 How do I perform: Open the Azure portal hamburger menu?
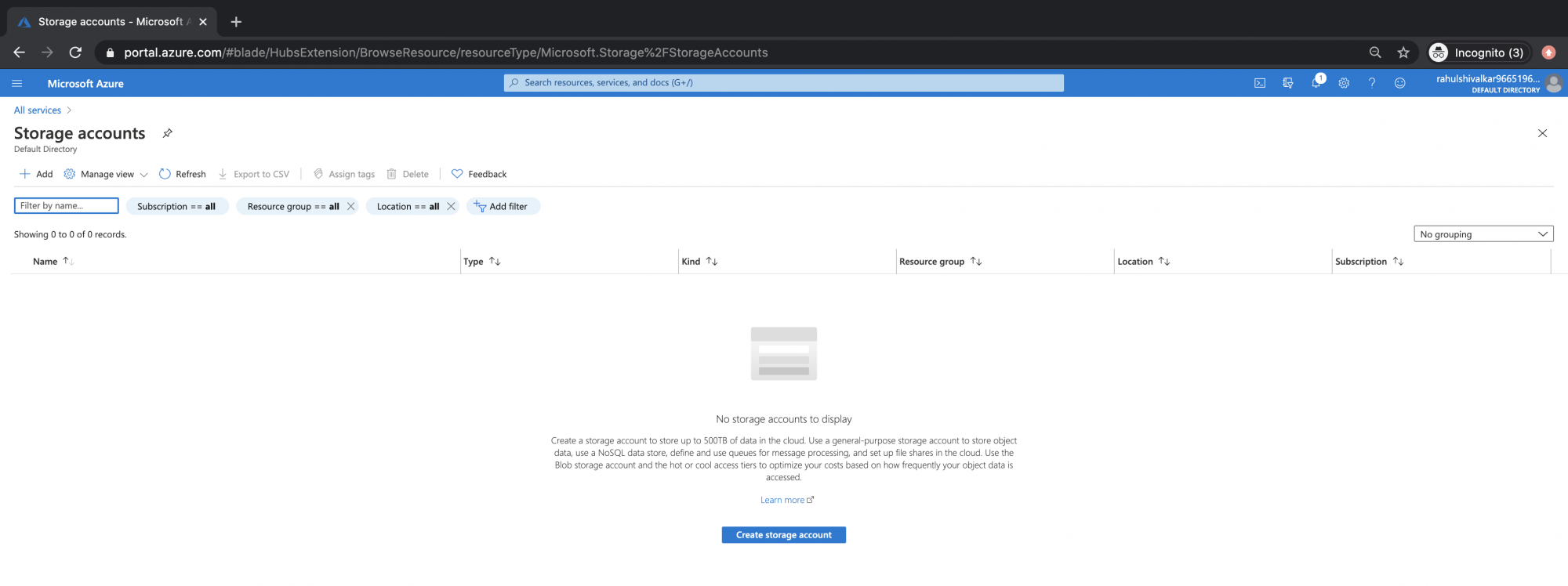(x=16, y=83)
